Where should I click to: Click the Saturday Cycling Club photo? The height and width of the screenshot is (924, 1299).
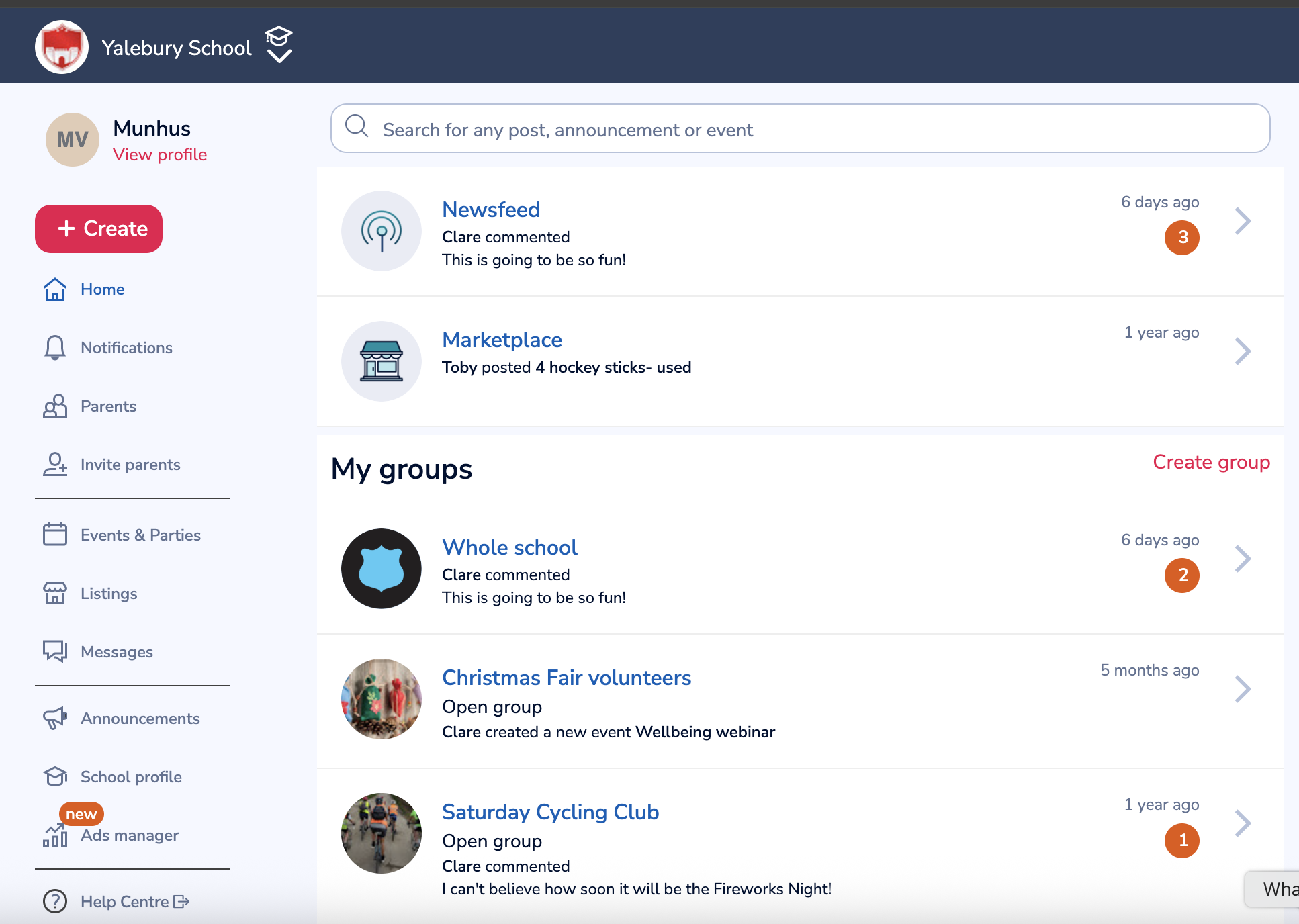pos(382,833)
